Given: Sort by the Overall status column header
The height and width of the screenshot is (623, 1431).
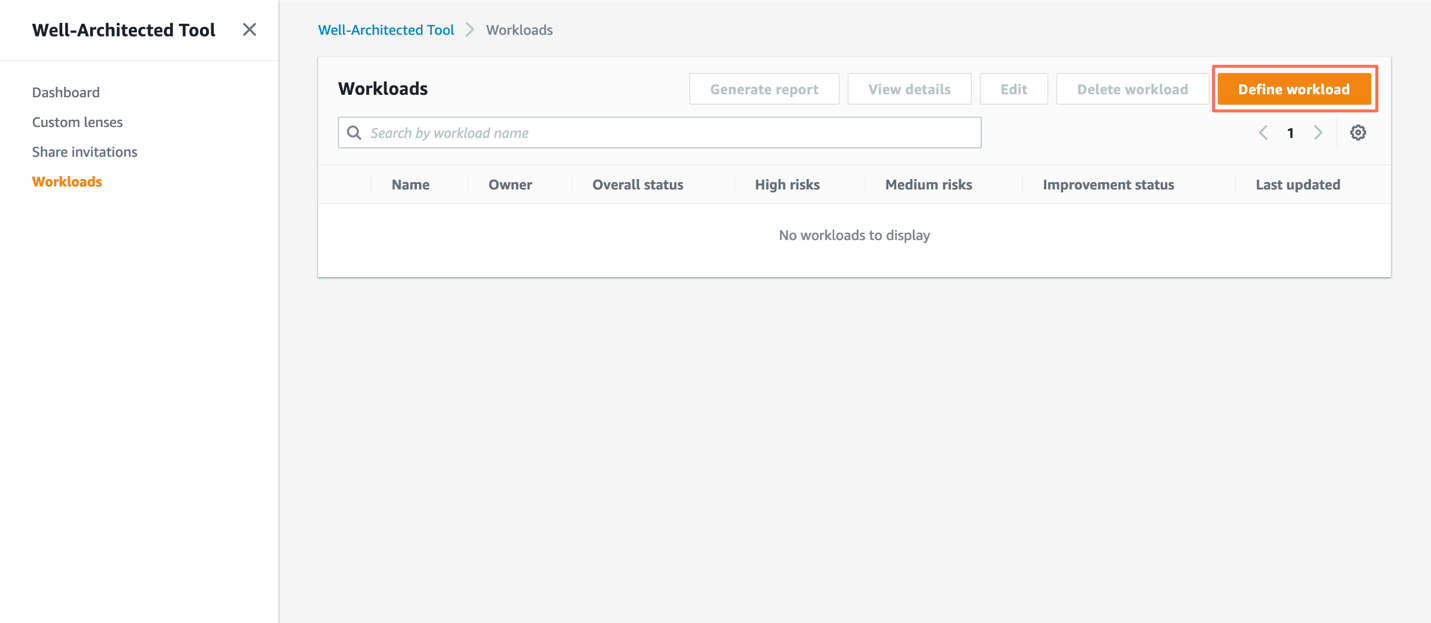Looking at the screenshot, I should click(638, 185).
